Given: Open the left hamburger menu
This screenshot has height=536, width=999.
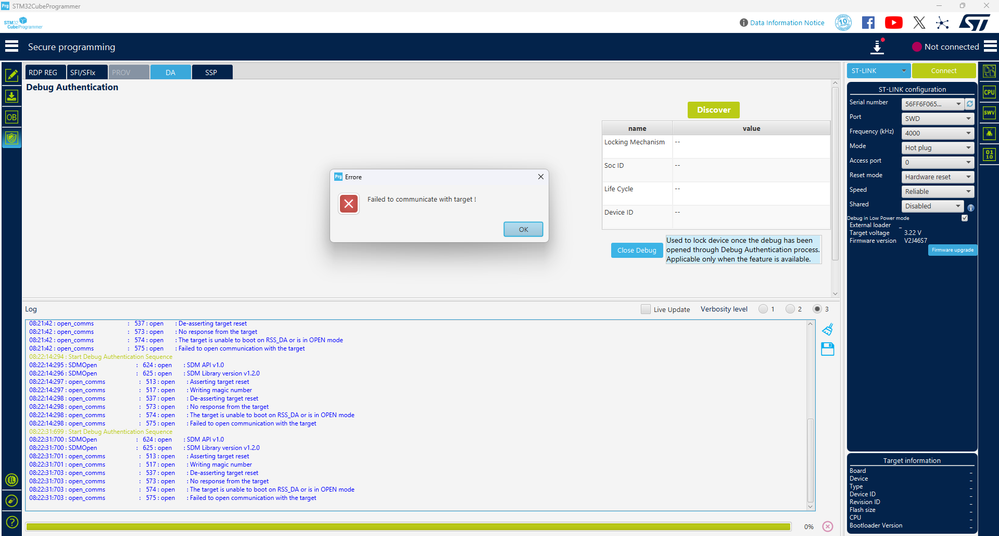Looking at the screenshot, I should [x=11, y=47].
